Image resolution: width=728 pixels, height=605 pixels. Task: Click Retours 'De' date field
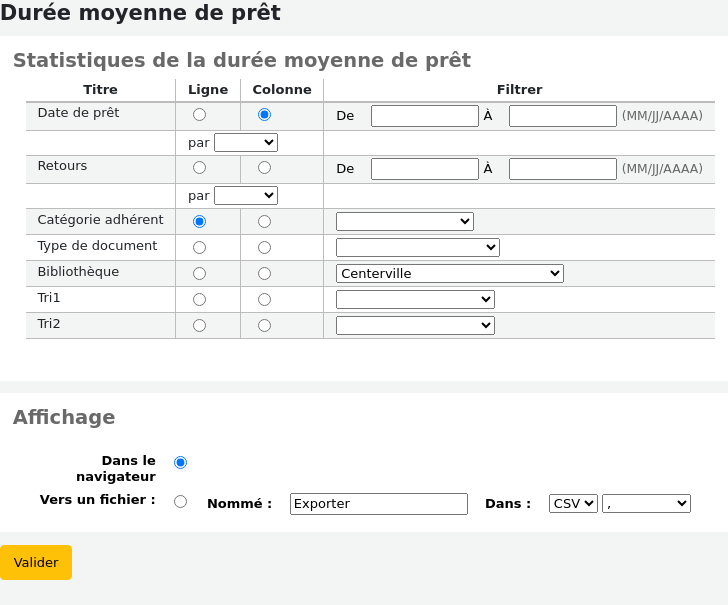(x=425, y=169)
